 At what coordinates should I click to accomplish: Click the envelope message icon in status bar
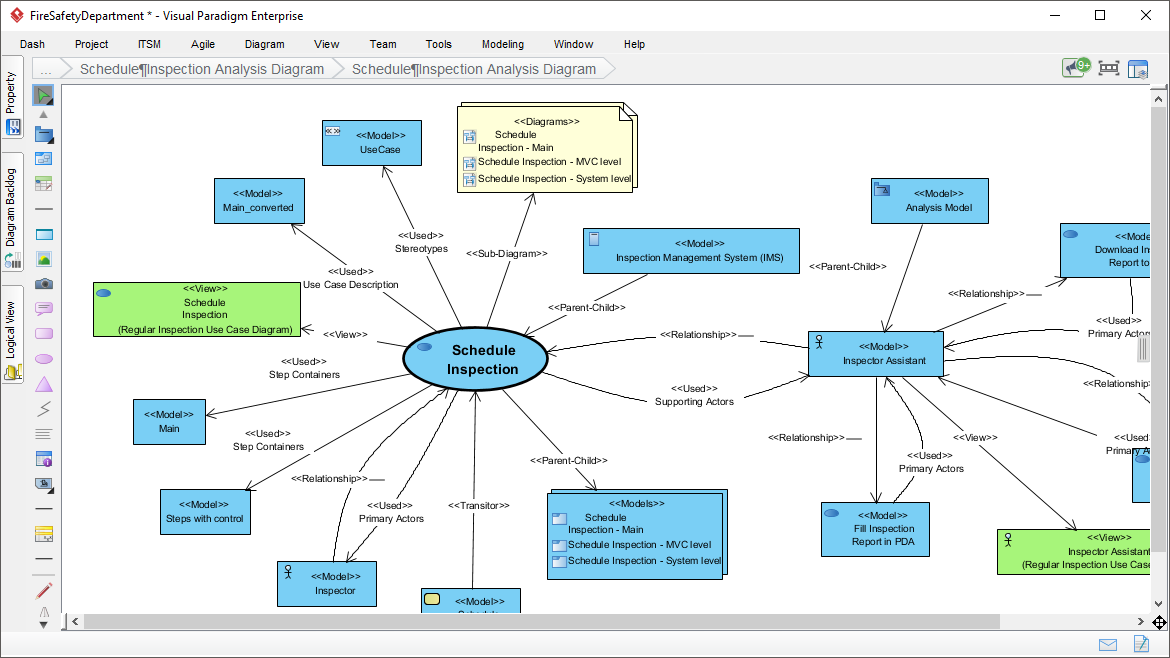(x=1108, y=645)
